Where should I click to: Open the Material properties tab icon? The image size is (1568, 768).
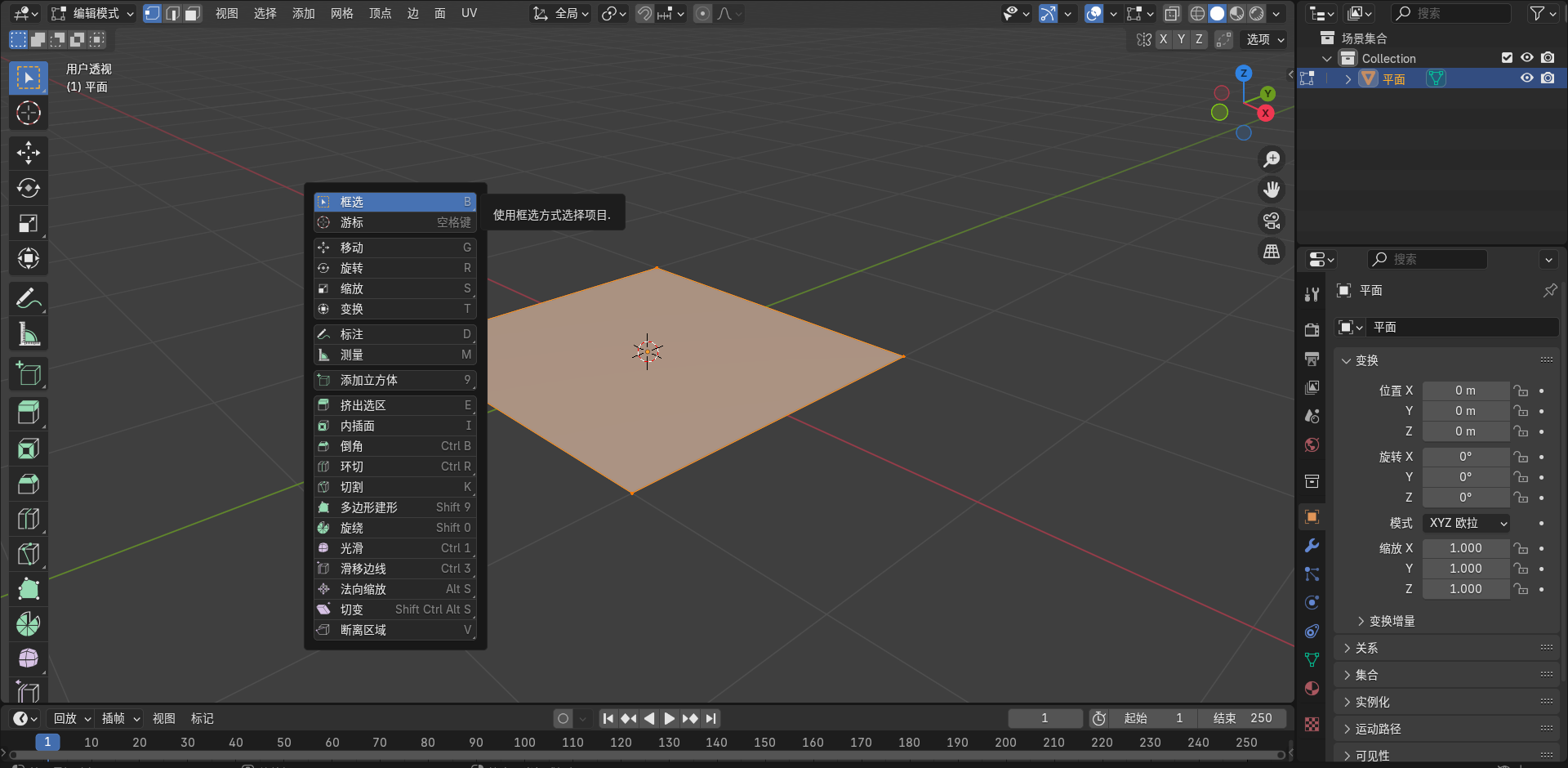coord(1312,688)
